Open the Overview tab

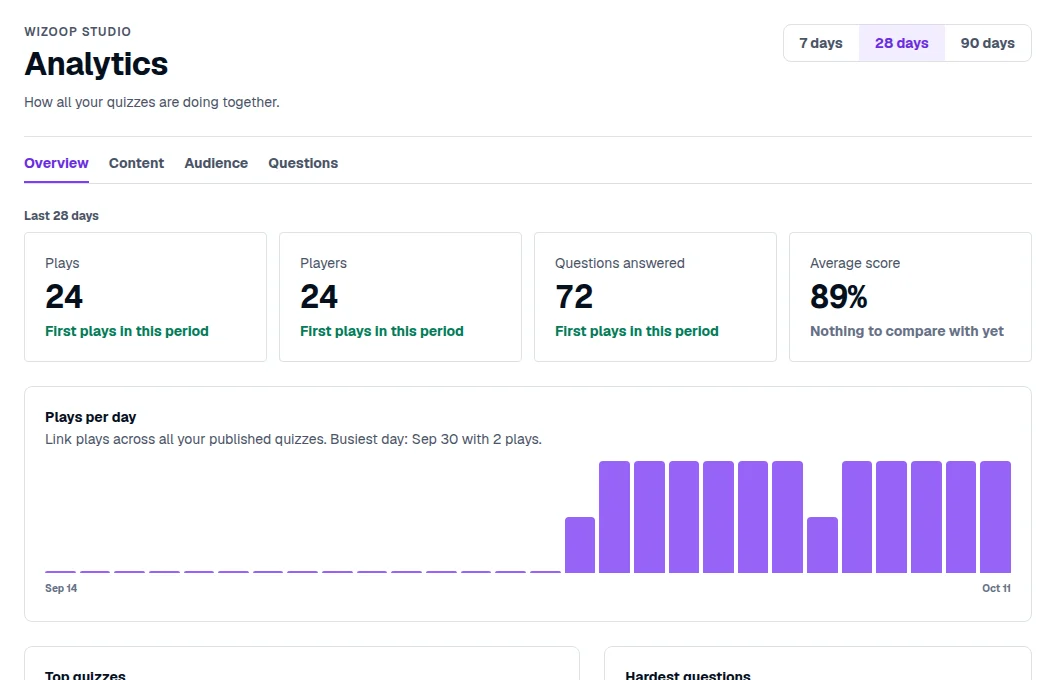tap(57, 163)
